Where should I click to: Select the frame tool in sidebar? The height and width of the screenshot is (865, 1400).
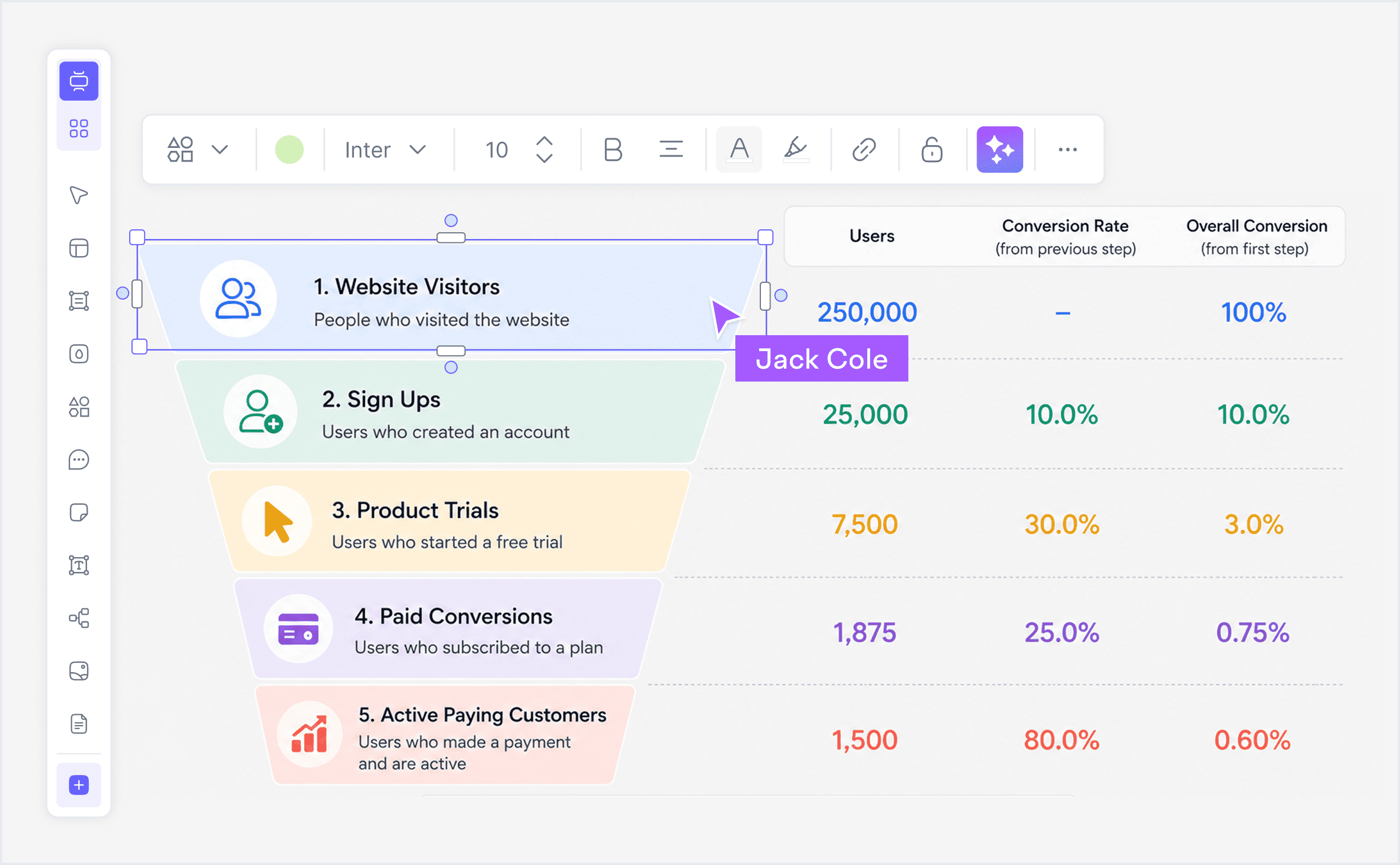(x=79, y=354)
